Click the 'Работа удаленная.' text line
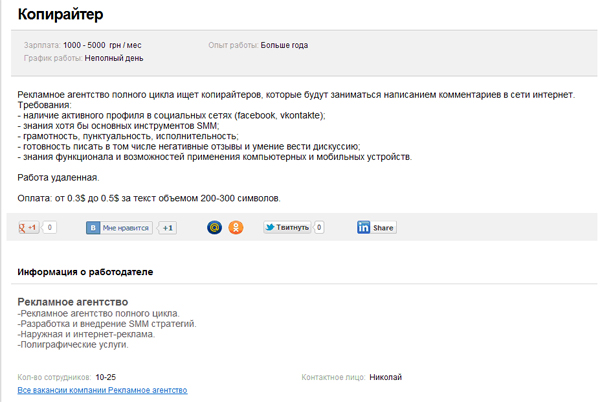 (58, 177)
